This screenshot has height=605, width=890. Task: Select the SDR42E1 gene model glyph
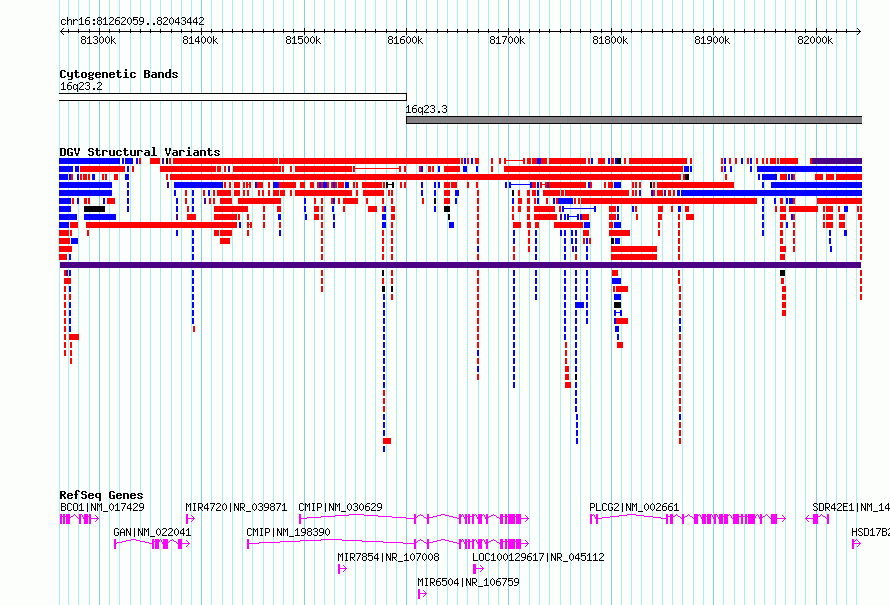click(817, 519)
